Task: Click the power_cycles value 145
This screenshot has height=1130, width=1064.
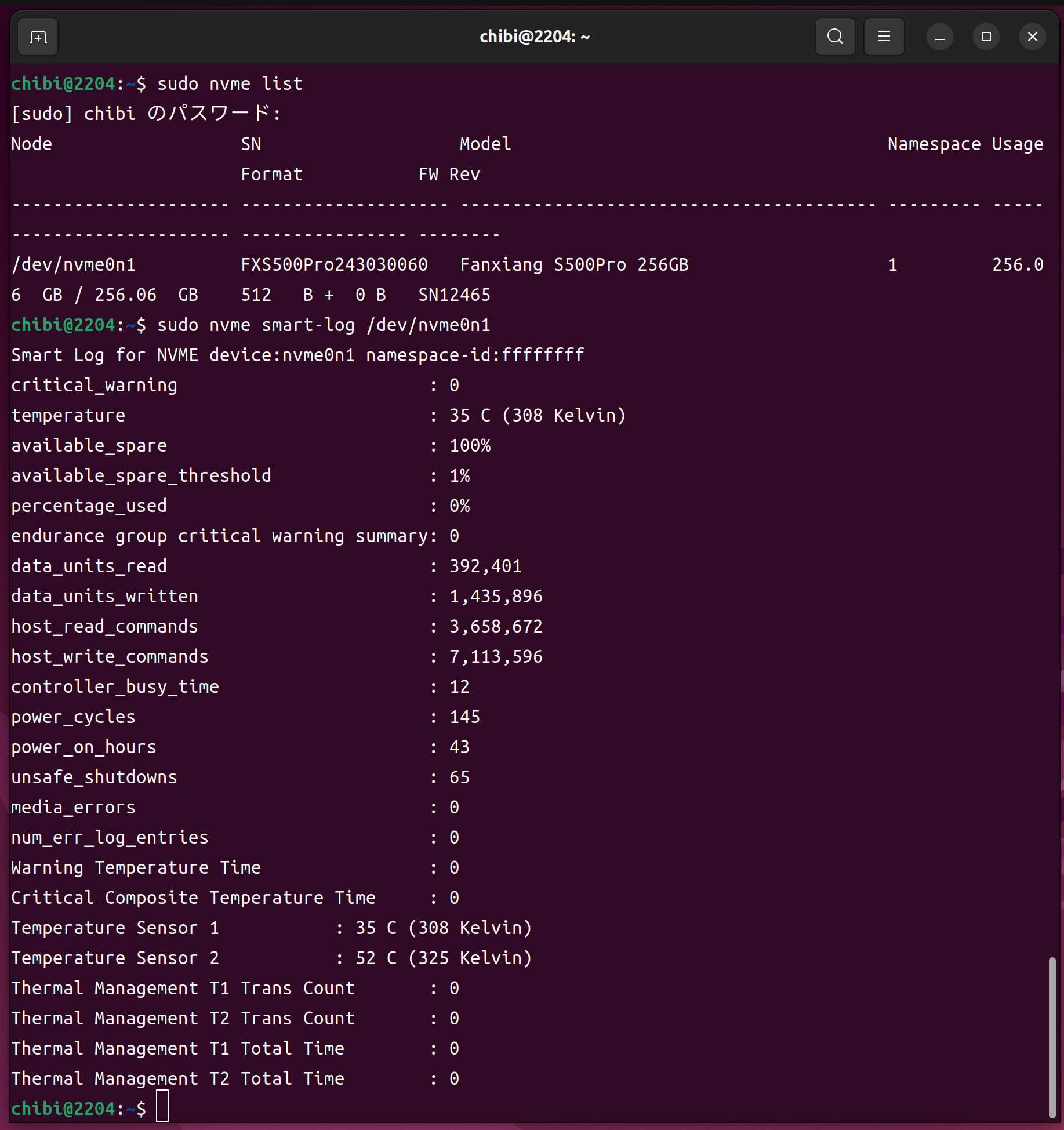Action: click(464, 717)
